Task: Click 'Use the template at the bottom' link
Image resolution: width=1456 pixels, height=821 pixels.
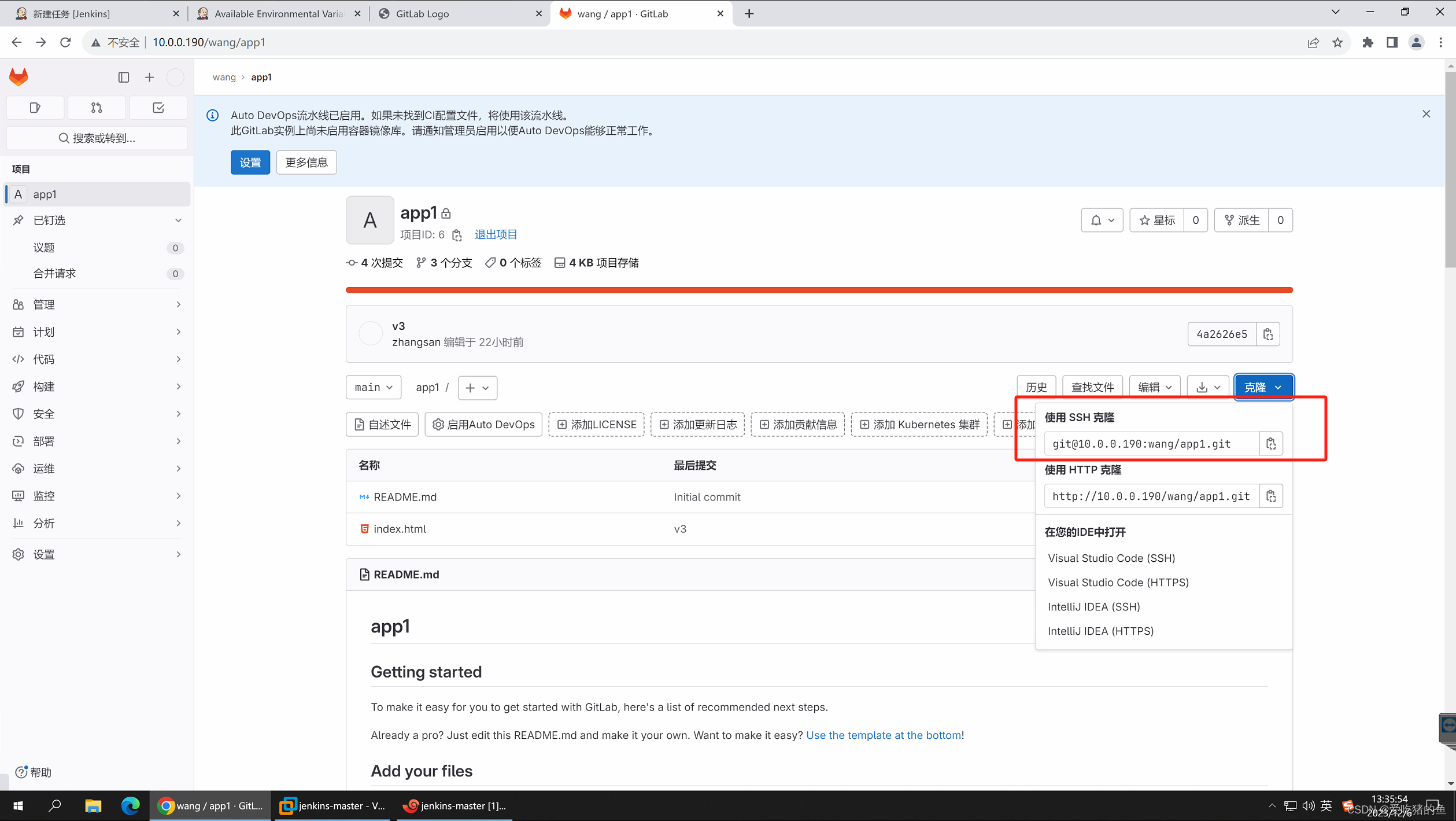Action: click(884, 735)
